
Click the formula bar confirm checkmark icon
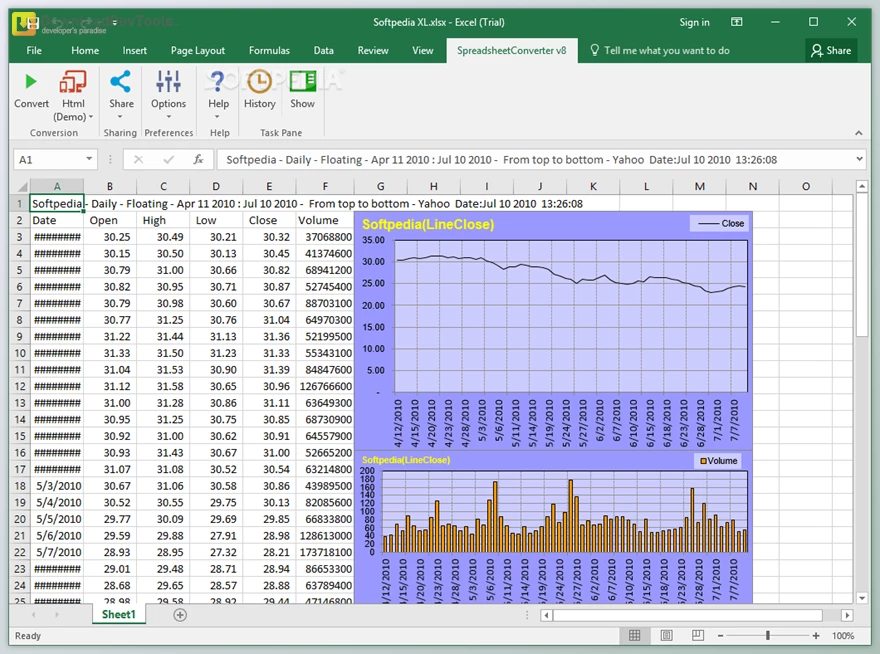click(x=168, y=159)
